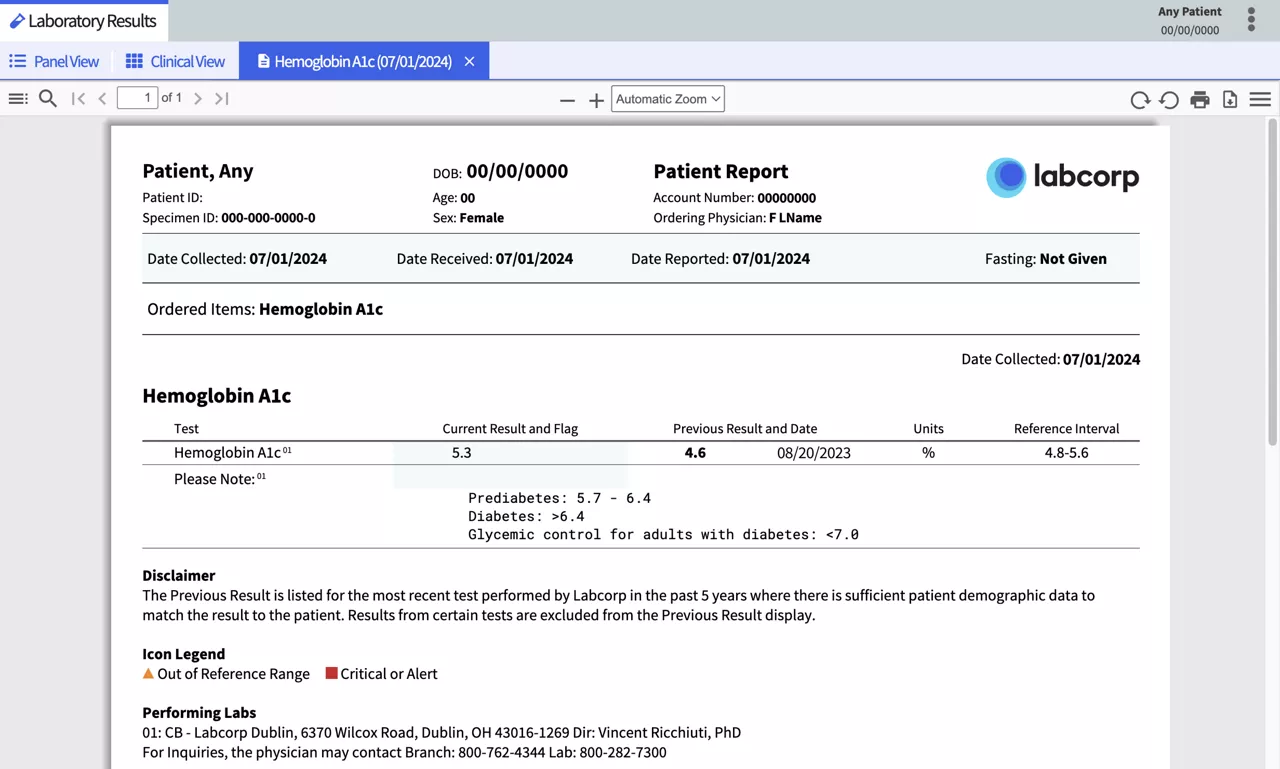The image size is (1280, 769).
Task: Print the Hemoglobin A1c report
Action: 1199,99
